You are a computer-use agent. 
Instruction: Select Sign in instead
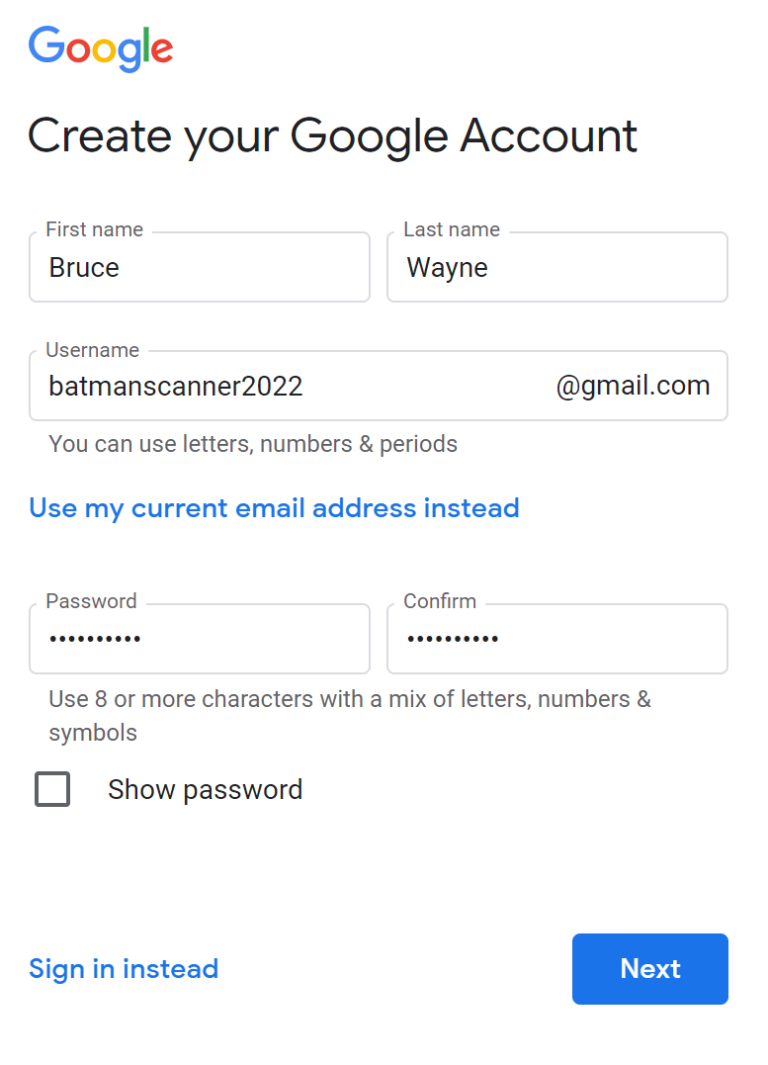[123, 968]
